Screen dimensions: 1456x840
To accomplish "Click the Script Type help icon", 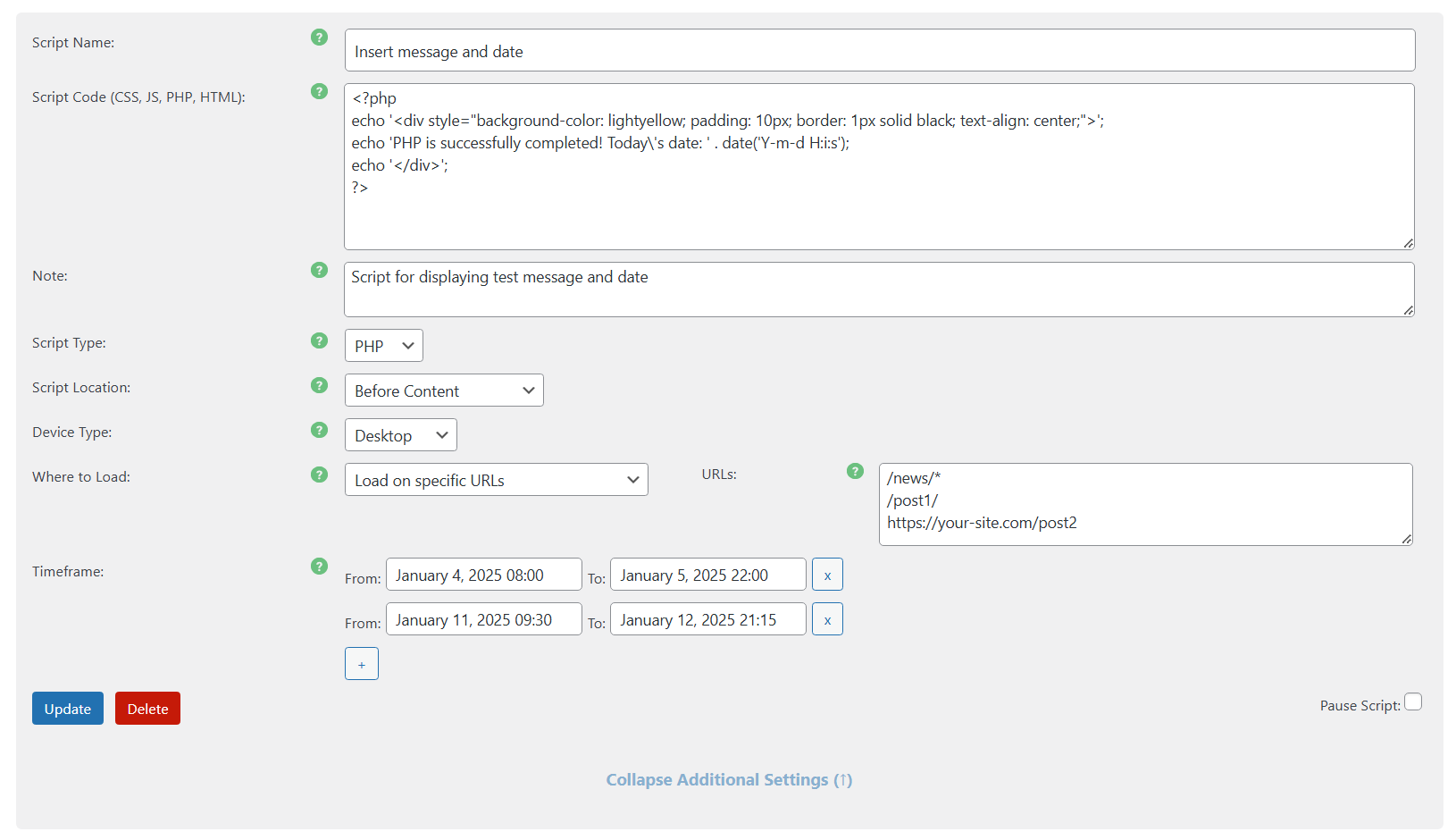I will (319, 340).
